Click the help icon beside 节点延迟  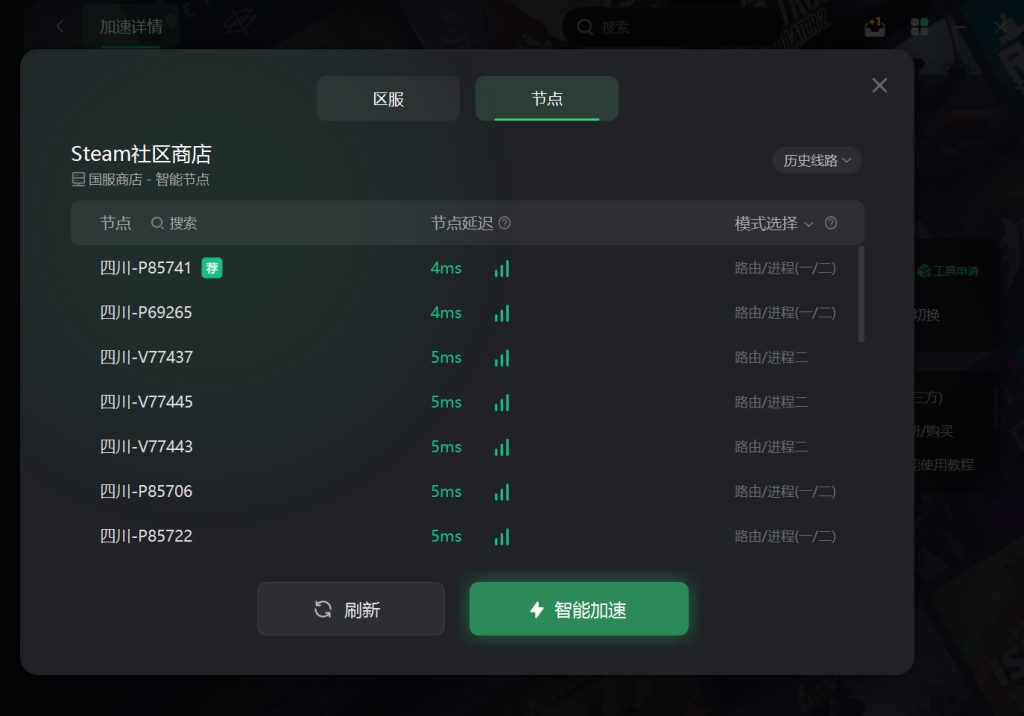[x=505, y=223]
